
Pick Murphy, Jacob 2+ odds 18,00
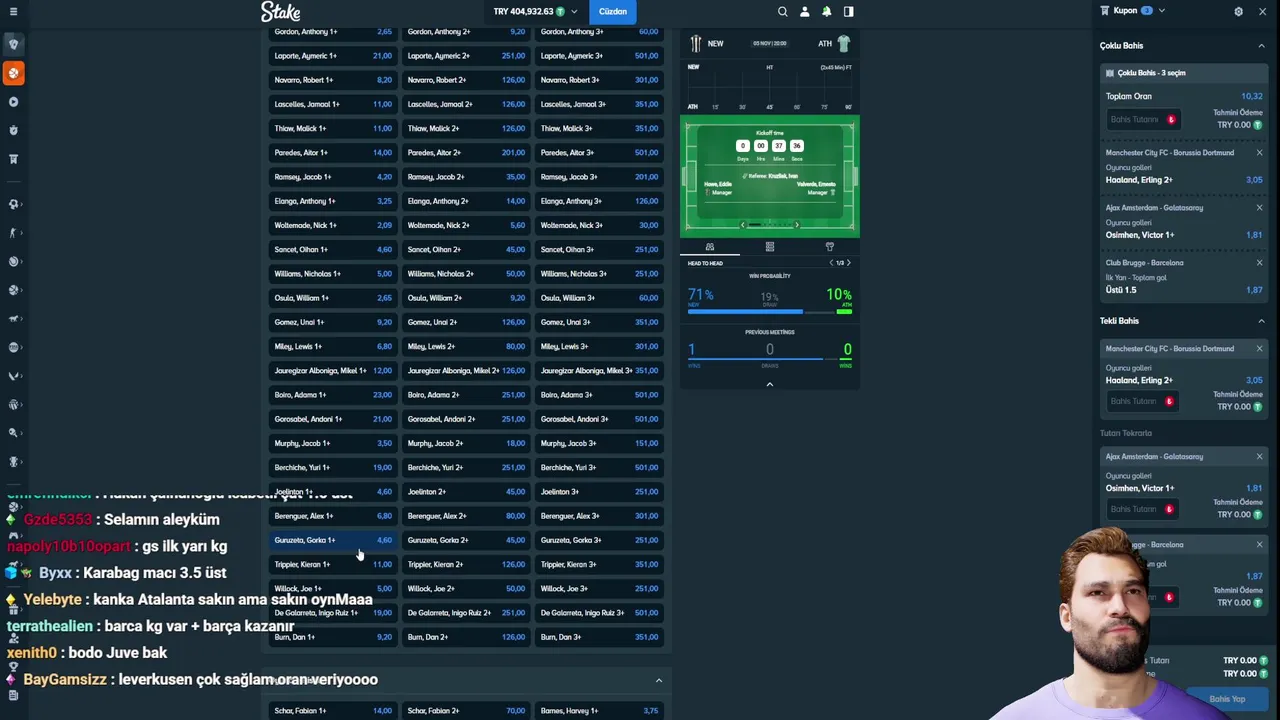(466, 443)
